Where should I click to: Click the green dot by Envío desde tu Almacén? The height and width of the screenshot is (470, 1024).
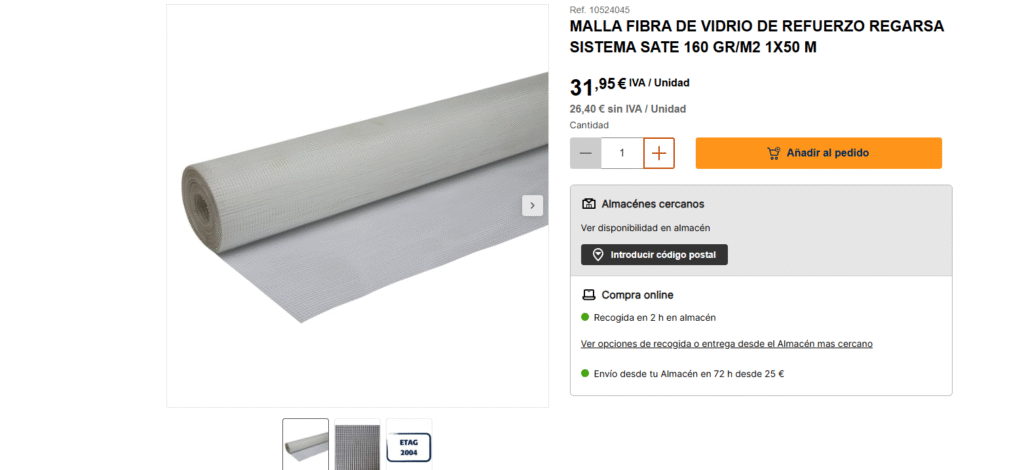585,373
